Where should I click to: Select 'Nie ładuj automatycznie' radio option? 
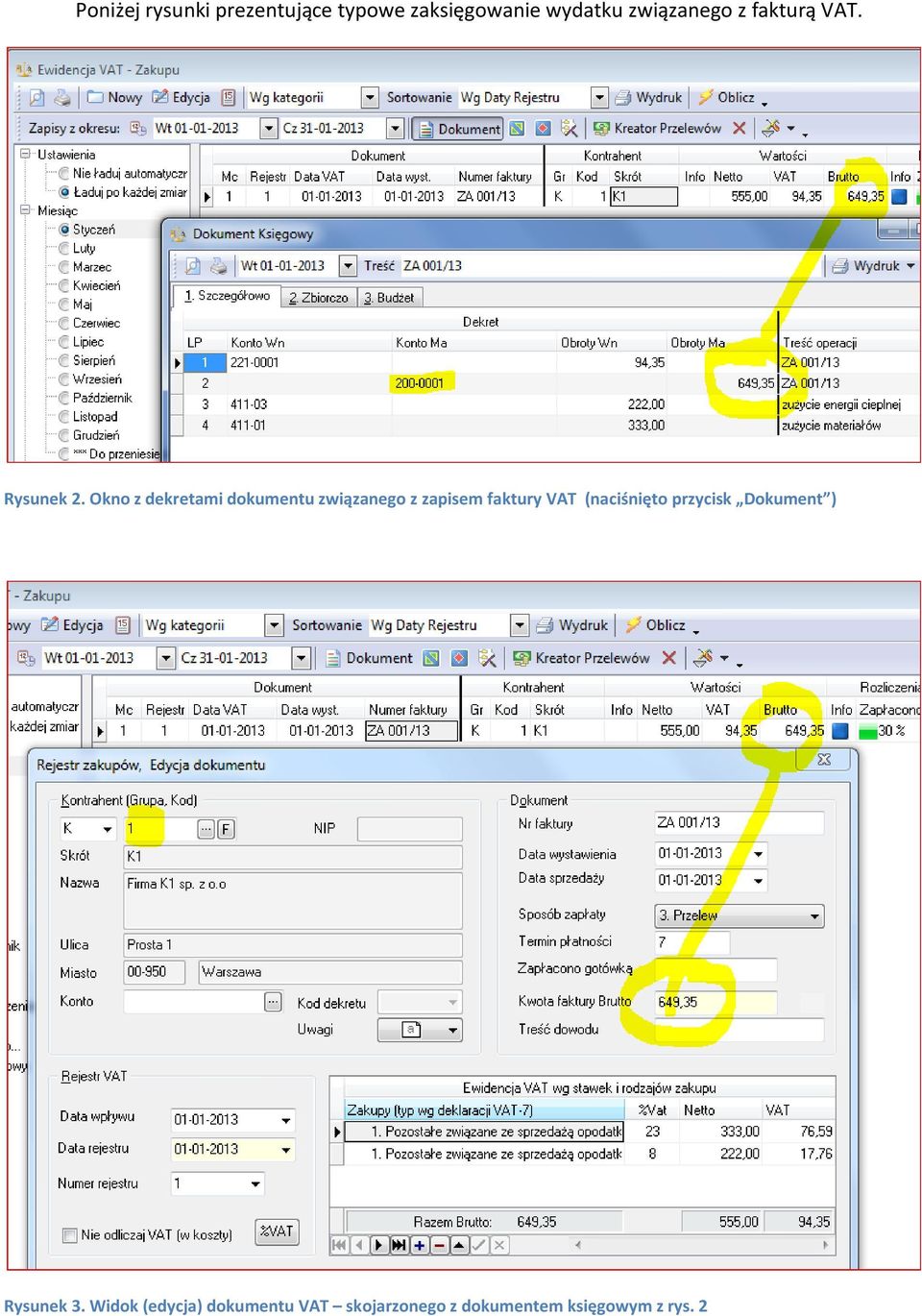[x=64, y=174]
